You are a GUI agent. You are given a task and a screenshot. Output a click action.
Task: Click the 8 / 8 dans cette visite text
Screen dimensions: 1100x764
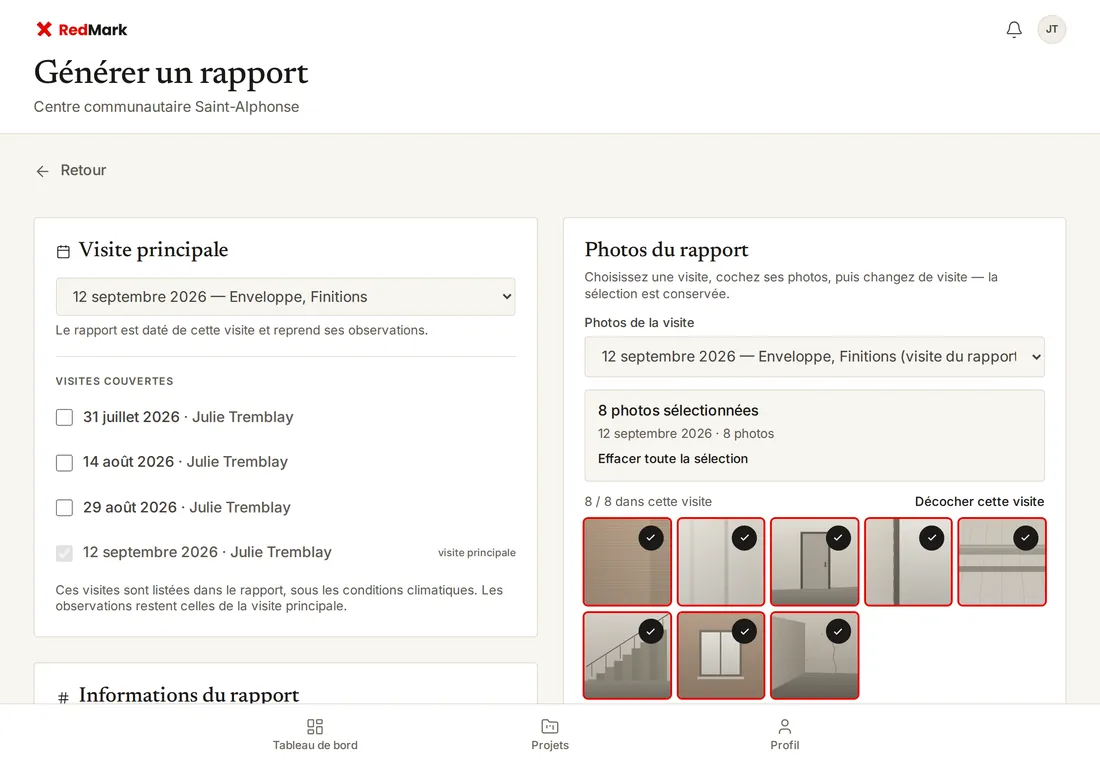coord(648,502)
